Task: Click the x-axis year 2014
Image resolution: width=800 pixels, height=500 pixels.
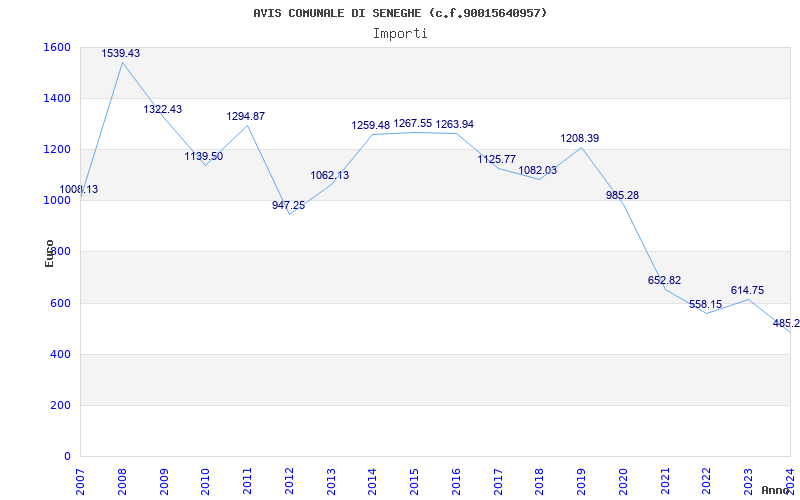Action: coord(373,482)
